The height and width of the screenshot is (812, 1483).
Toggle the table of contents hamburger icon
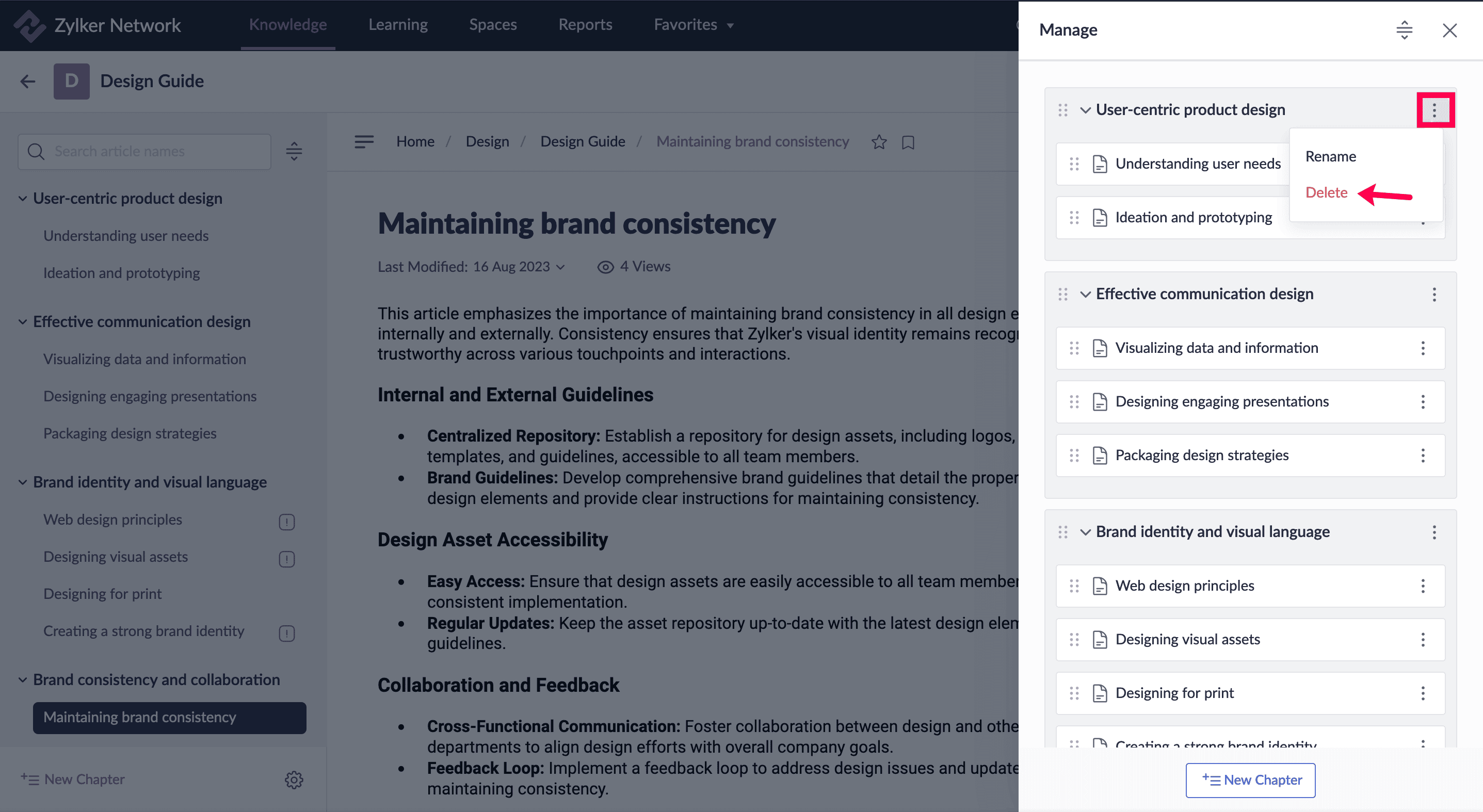point(364,141)
